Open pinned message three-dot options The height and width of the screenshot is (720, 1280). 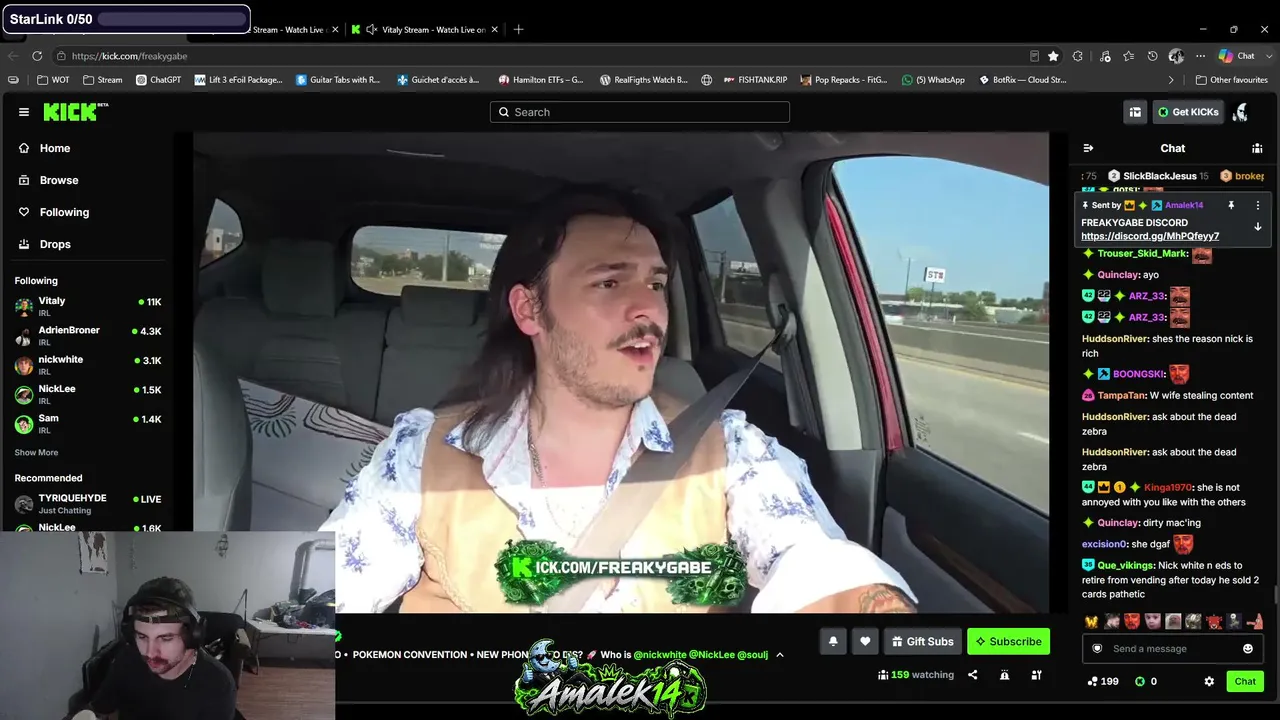point(1258,205)
